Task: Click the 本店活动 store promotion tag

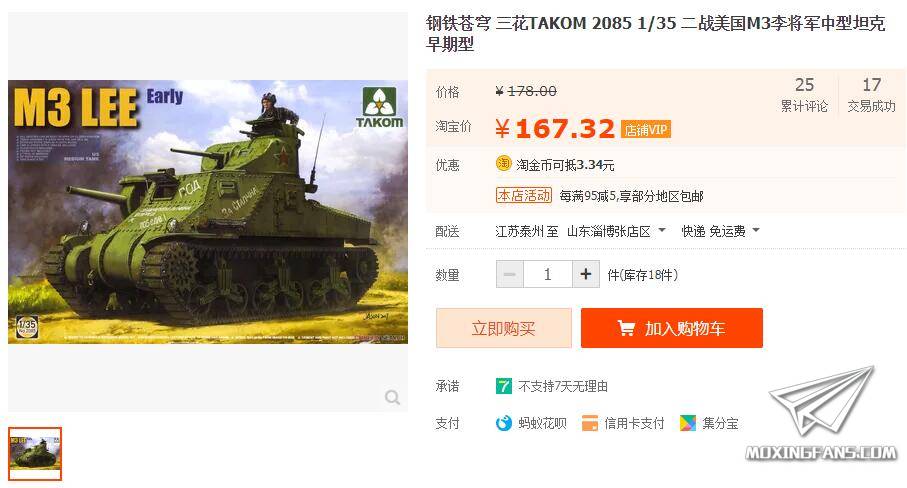Action: 523,195
